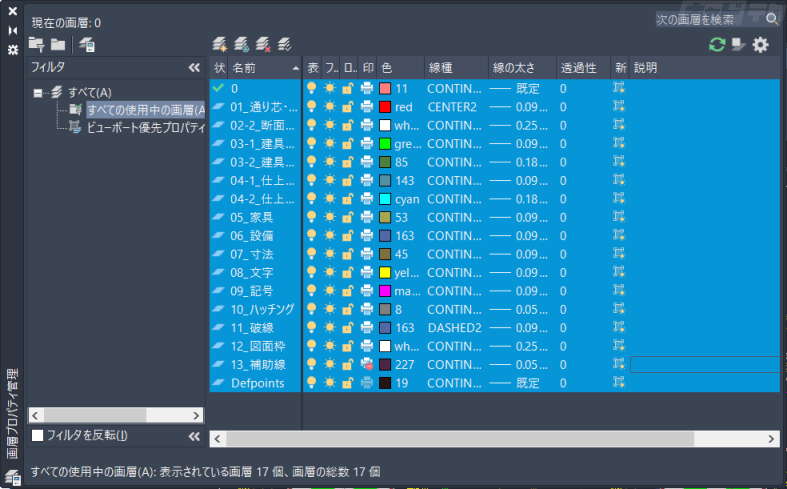Click New Layer Frozen in All Viewports icon
The height and width of the screenshot is (489, 787).
pyautogui.click(x=241, y=44)
